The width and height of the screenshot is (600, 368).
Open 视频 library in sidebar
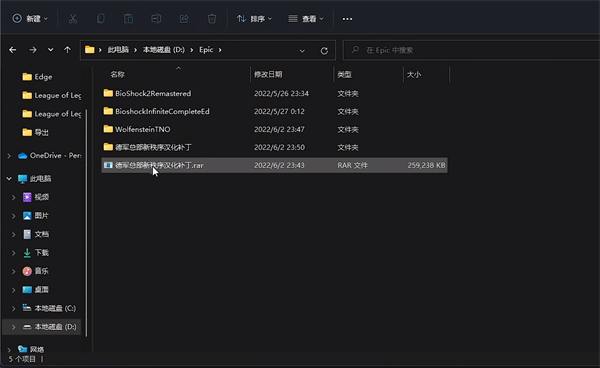point(36,197)
